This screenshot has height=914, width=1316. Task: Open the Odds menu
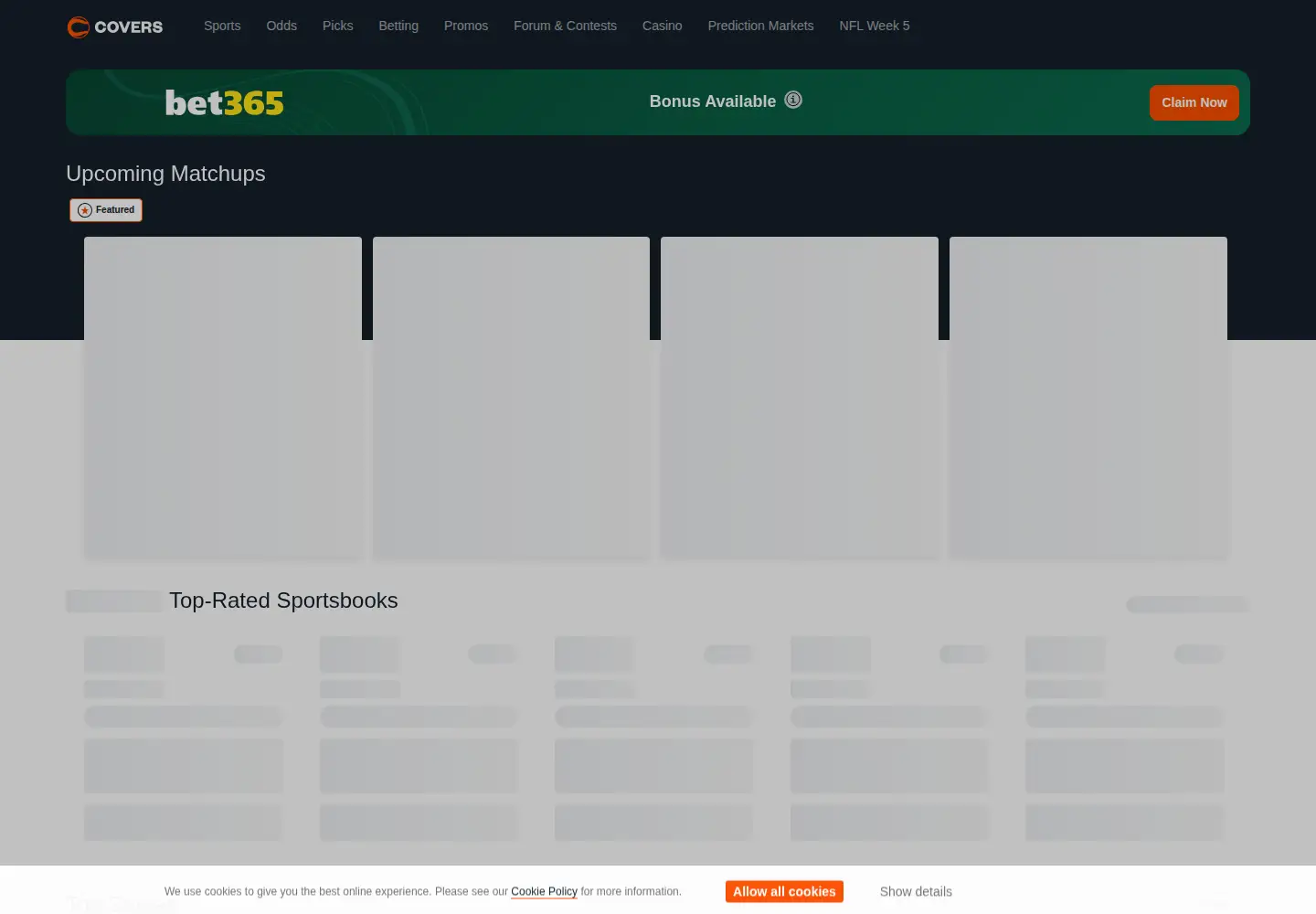click(281, 26)
